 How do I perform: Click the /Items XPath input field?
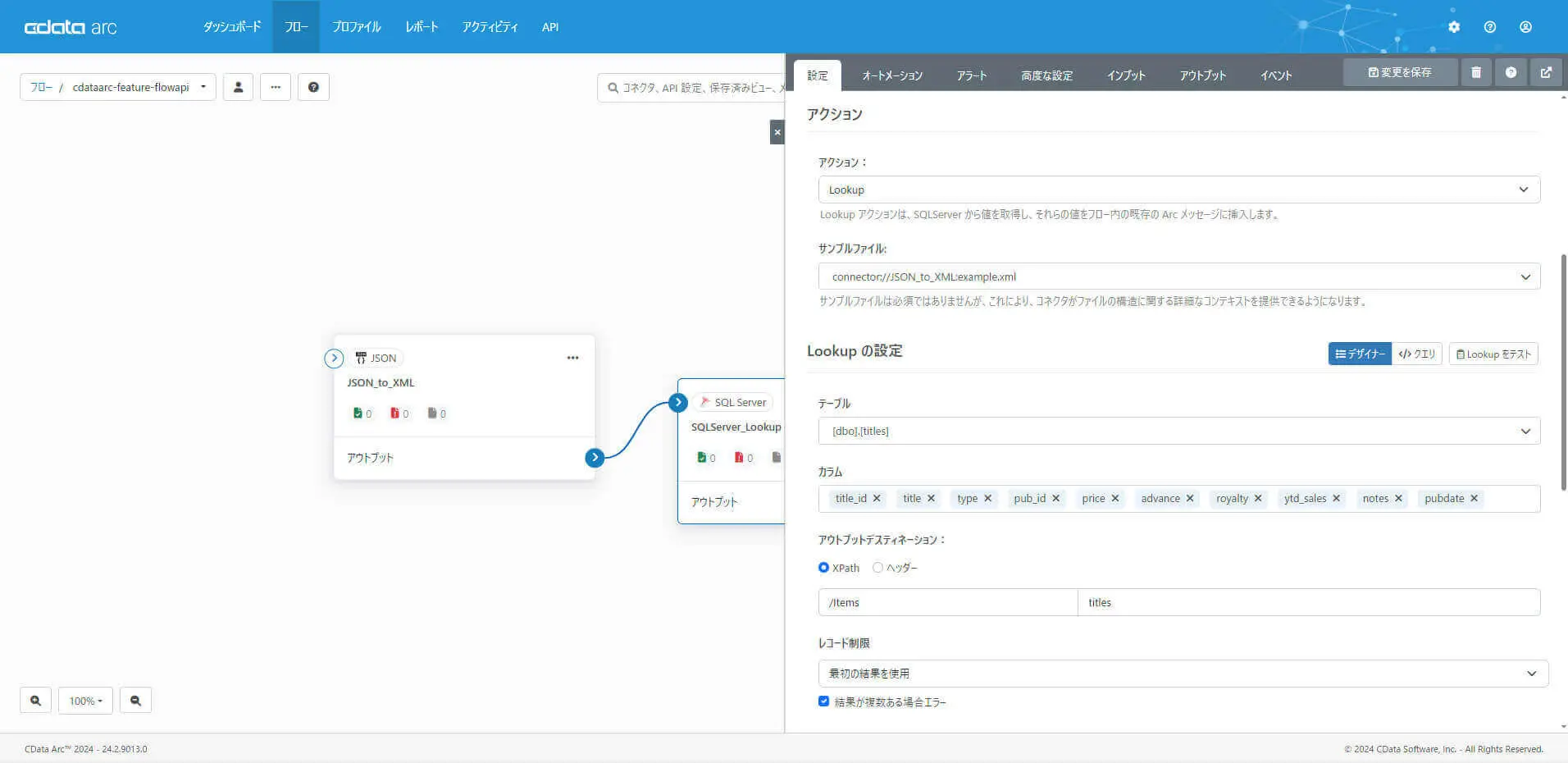[948, 602]
